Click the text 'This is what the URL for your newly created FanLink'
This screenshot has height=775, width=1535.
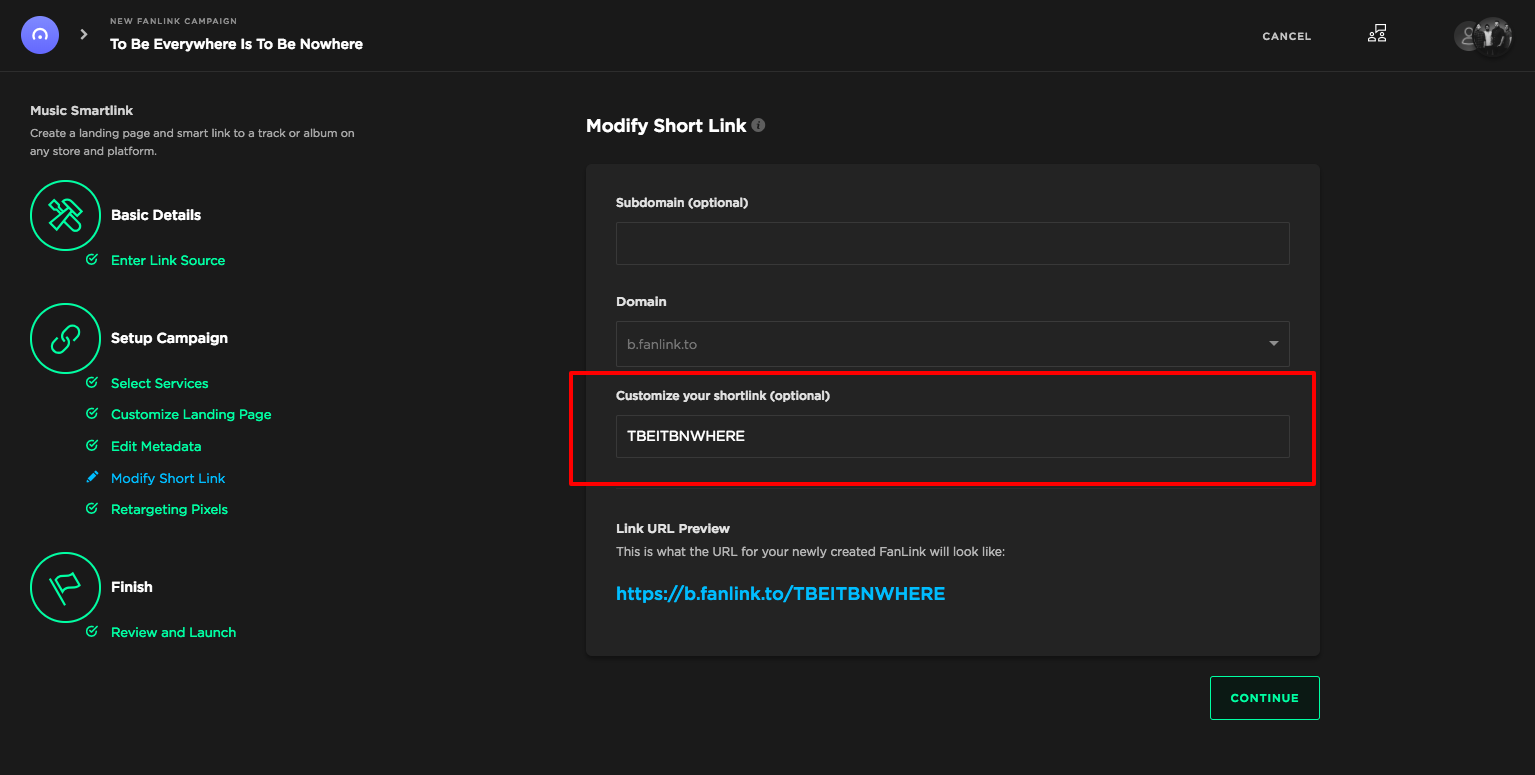[x=810, y=552]
